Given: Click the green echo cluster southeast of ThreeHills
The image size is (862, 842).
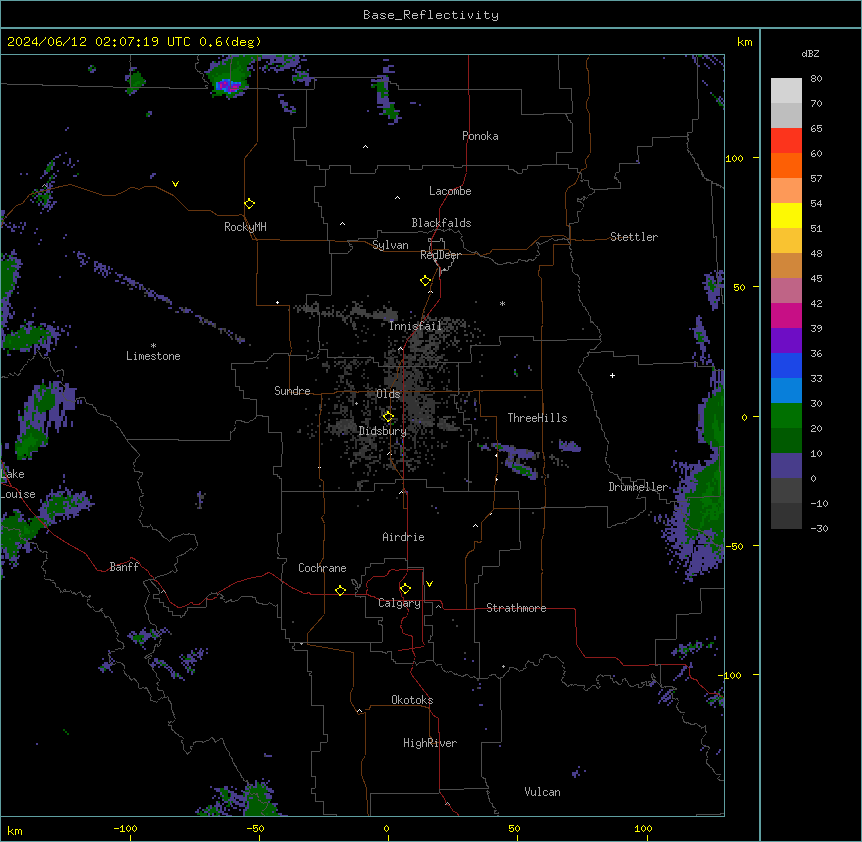Looking at the screenshot, I should (x=524, y=470).
